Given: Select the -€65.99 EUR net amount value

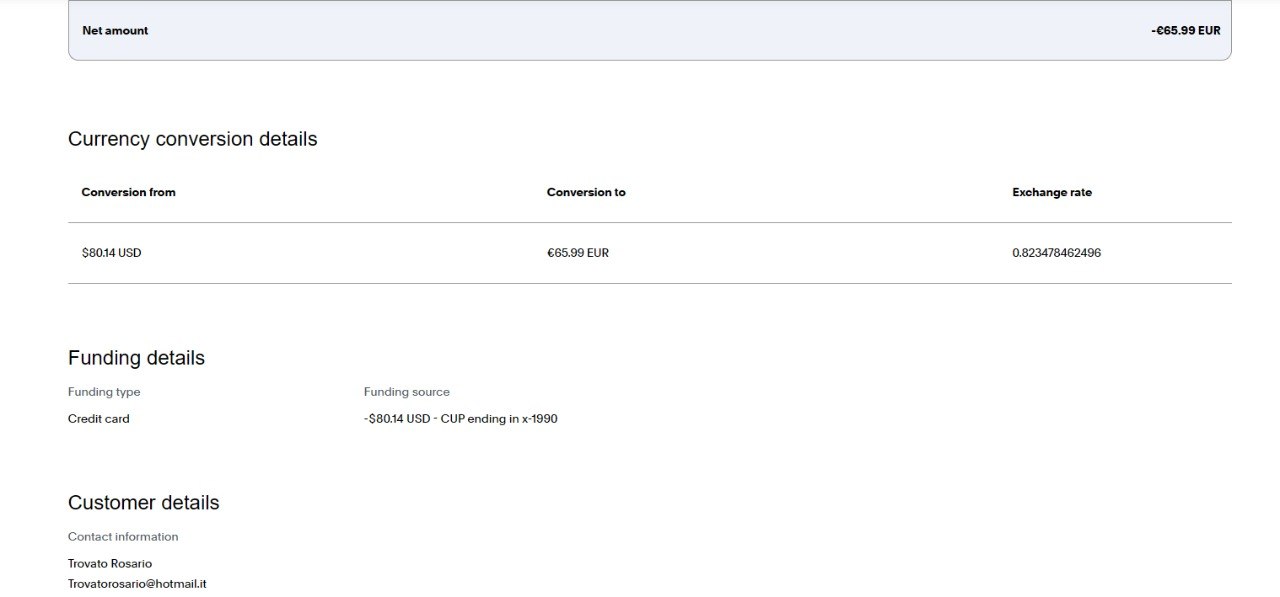Looking at the screenshot, I should pyautogui.click(x=1185, y=31).
